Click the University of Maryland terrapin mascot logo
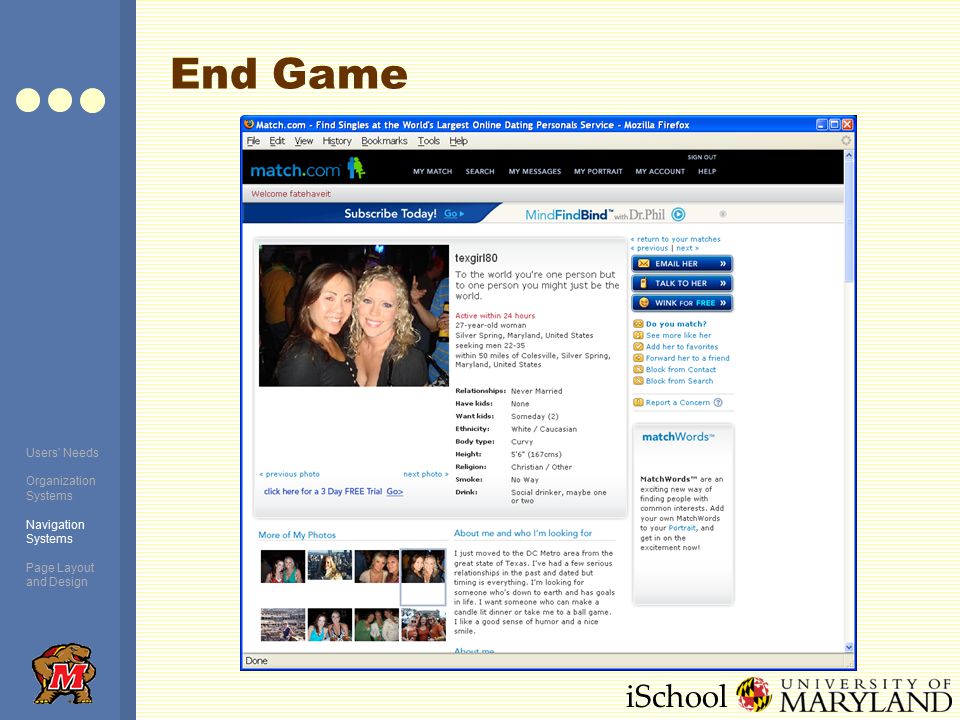 point(64,672)
